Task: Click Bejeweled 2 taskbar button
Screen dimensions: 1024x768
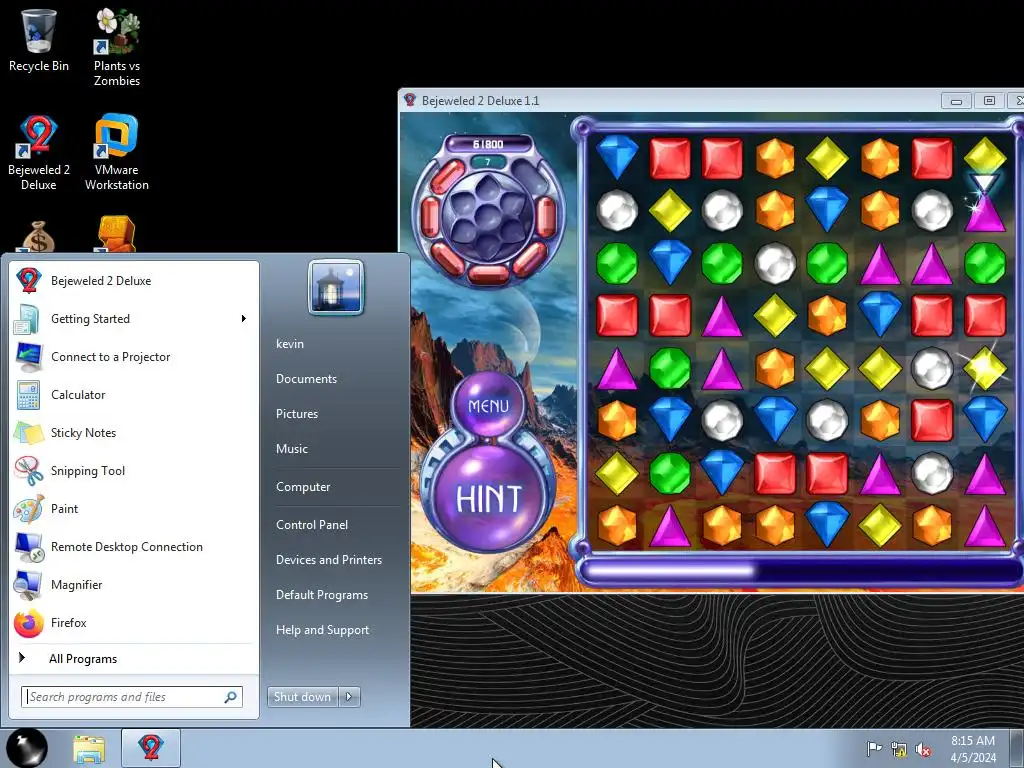Action: [150, 748]
